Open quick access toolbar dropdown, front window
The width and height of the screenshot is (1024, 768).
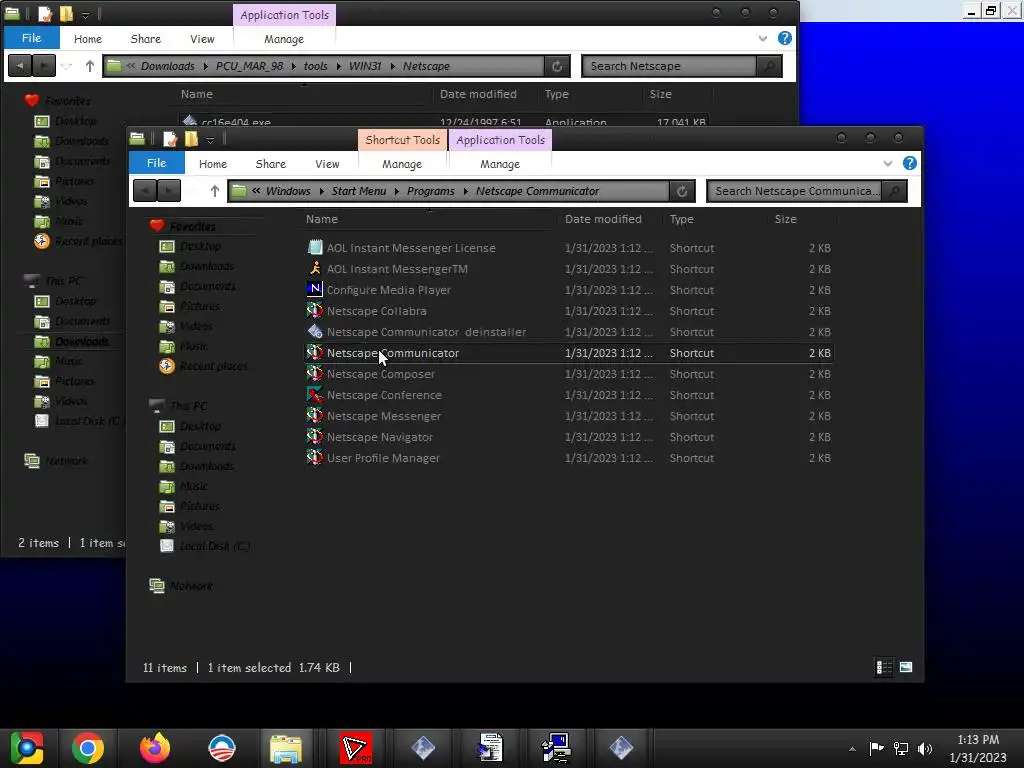click(210, 139)
